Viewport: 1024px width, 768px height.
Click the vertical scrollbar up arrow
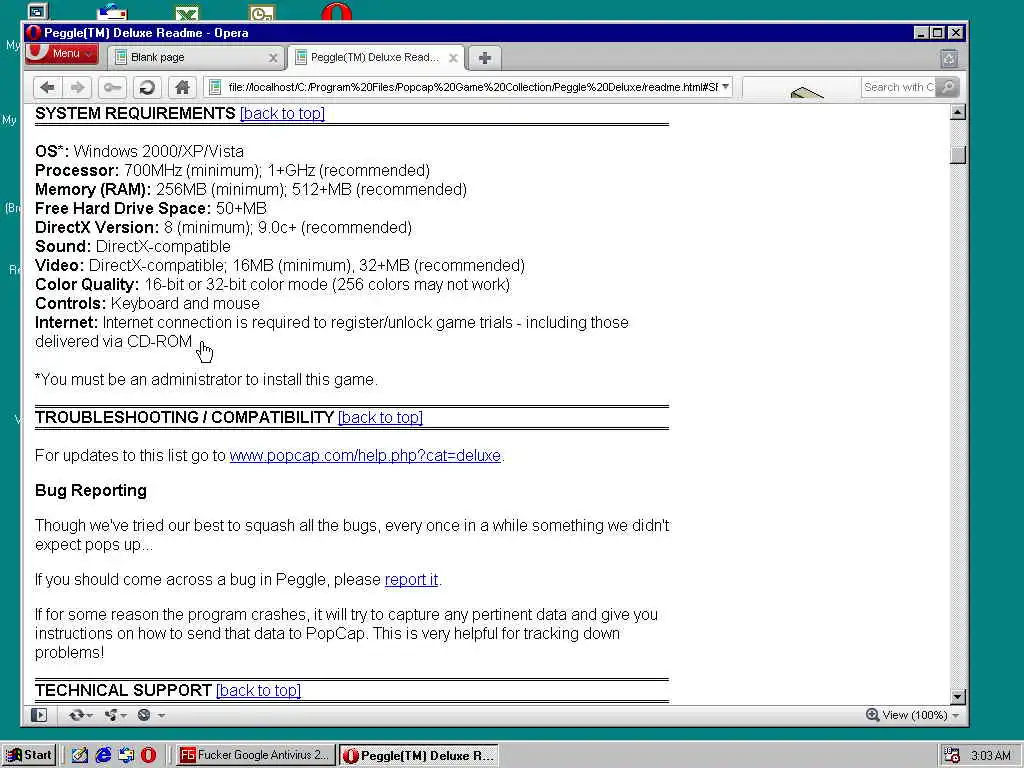click(957, 112)
